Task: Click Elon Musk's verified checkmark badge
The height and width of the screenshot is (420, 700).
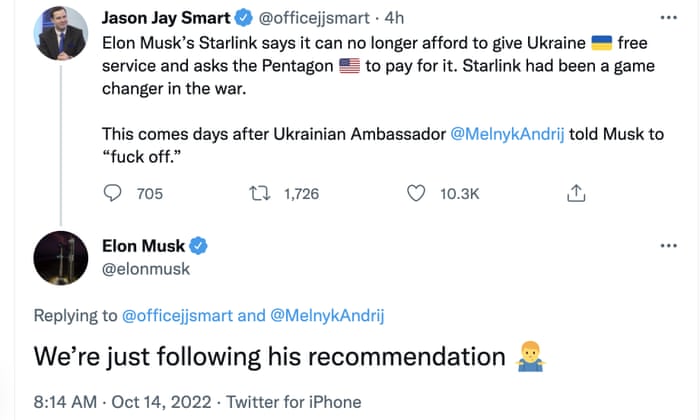Action: [x=200, y=246]
